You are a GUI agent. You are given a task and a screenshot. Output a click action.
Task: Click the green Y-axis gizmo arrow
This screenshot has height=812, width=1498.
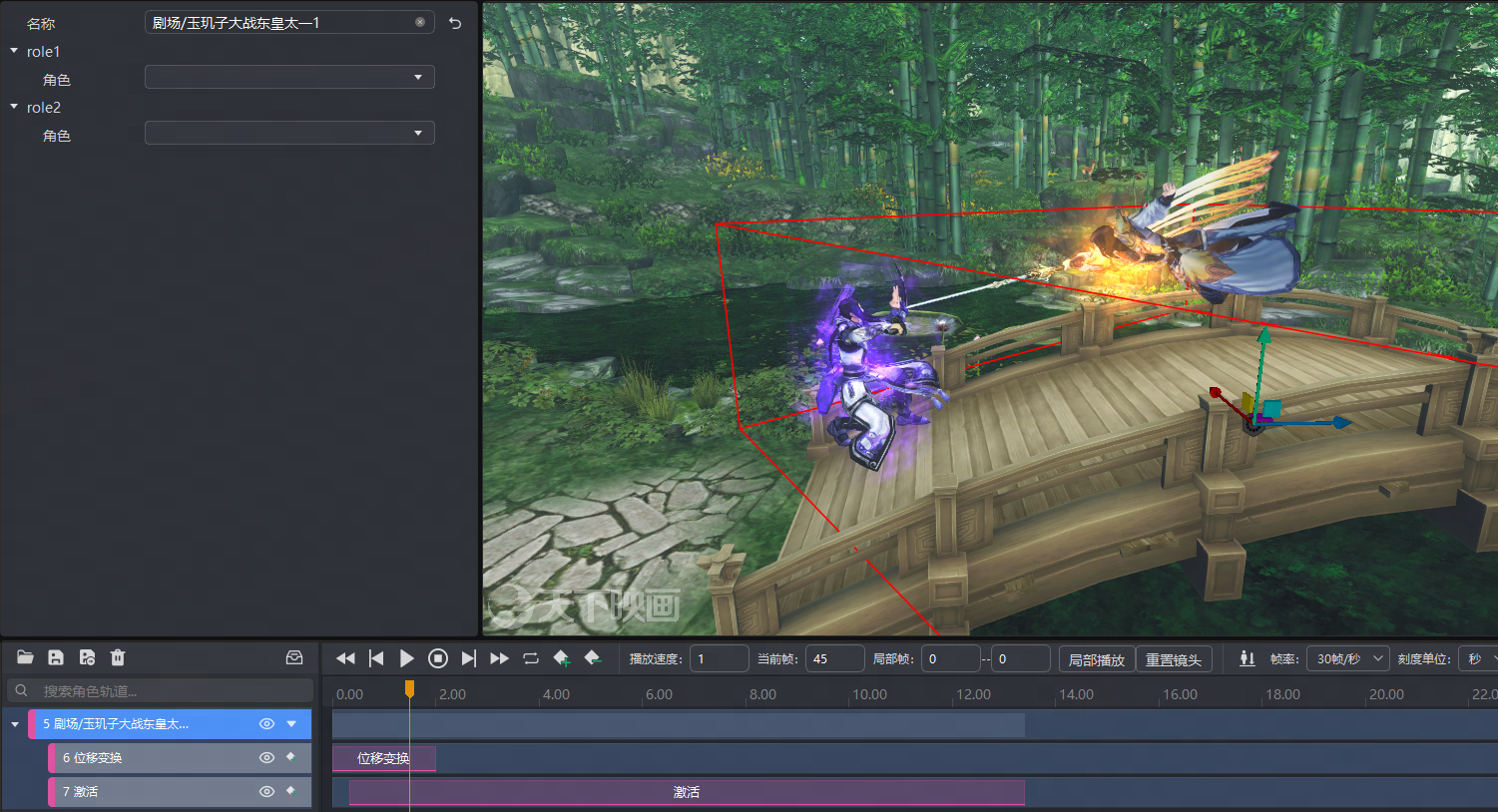coord(1263,335)
